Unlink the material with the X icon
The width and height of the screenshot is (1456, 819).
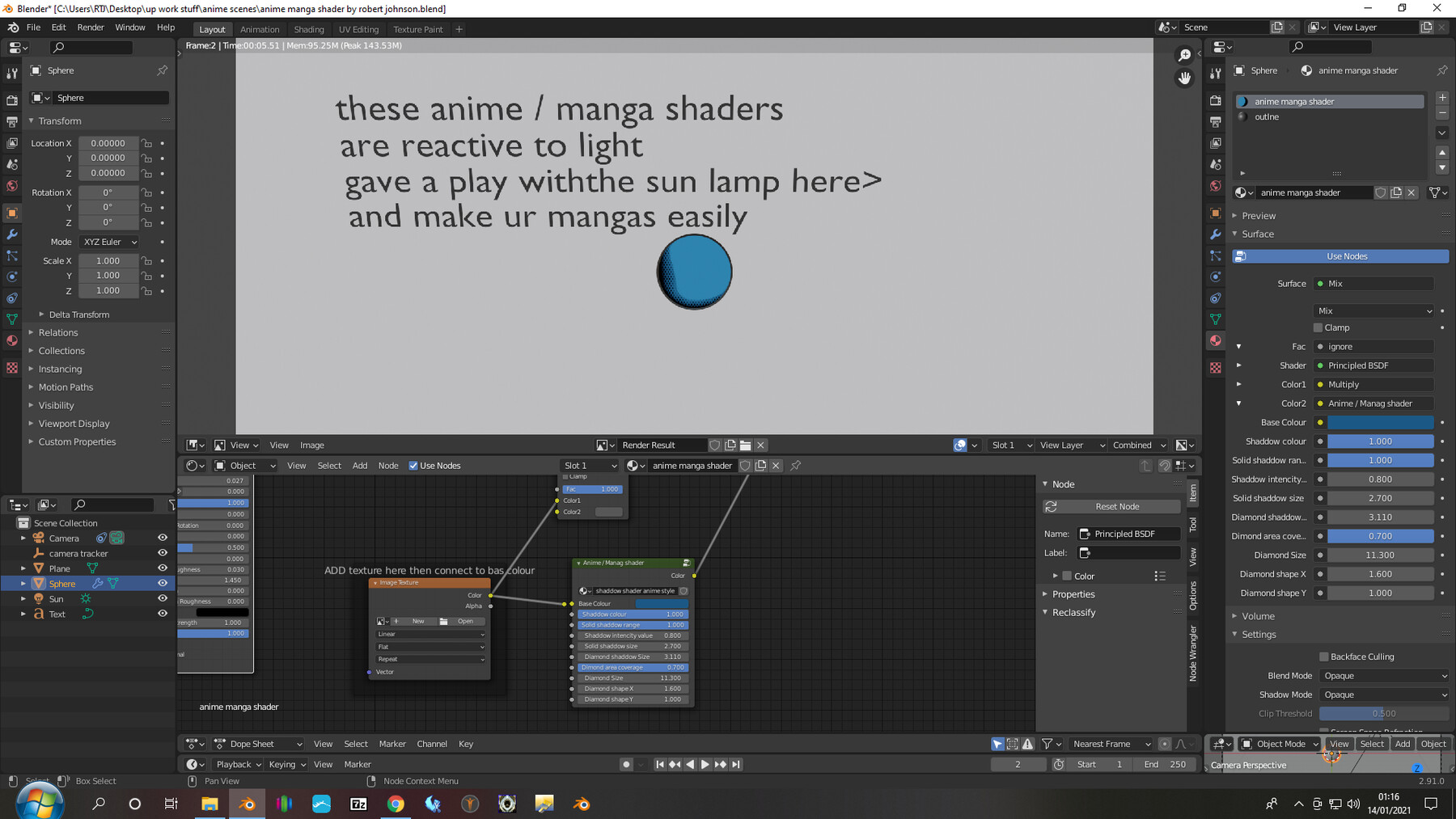1411,192
